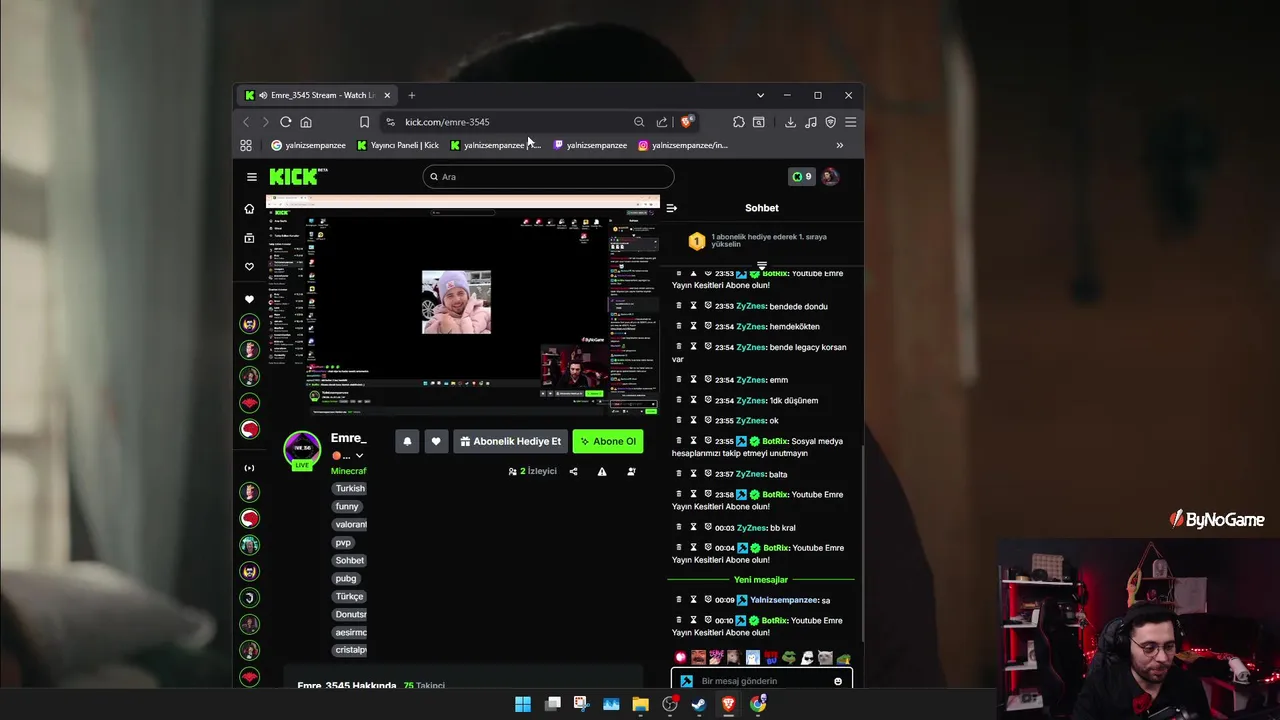Open the Twitch yalnizsempanzee bookmark
1280x720 pixels.
[590, 145]
